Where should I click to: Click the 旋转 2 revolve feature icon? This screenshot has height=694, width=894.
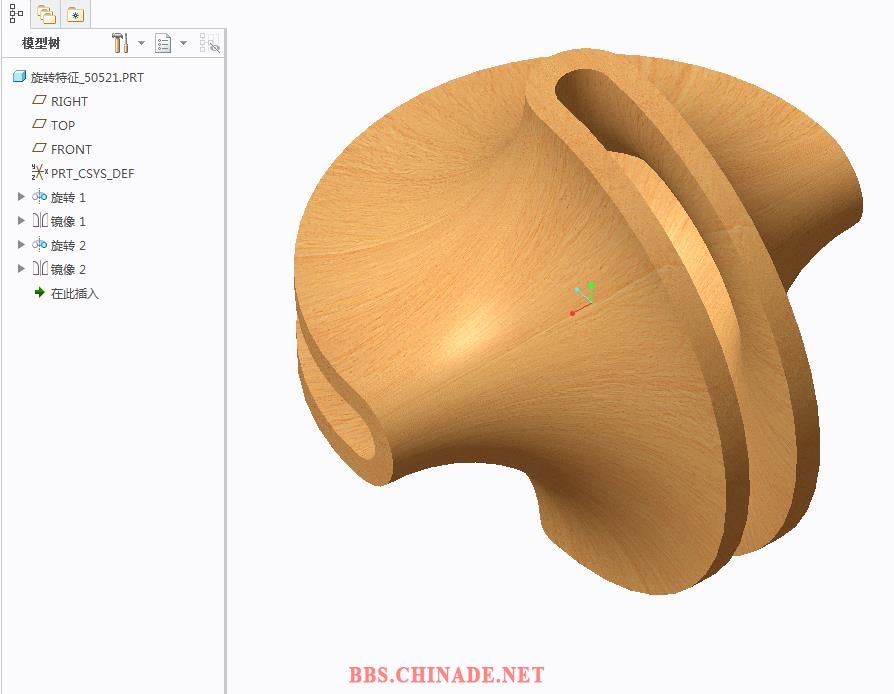pos(40,245)
